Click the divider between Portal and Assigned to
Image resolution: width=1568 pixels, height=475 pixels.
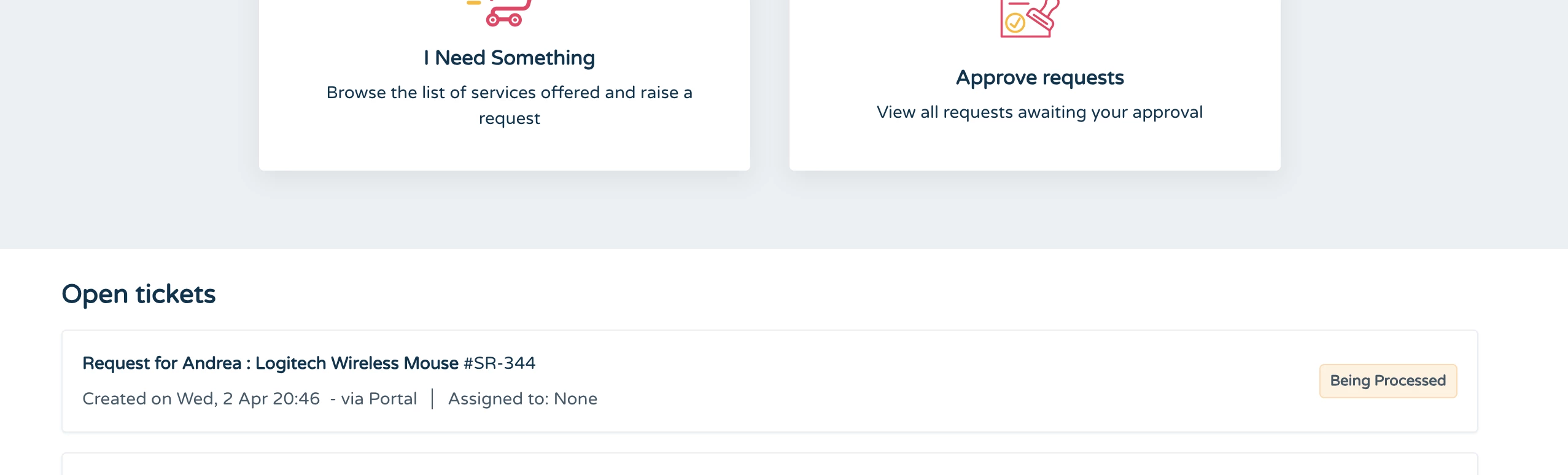(433, 398)
